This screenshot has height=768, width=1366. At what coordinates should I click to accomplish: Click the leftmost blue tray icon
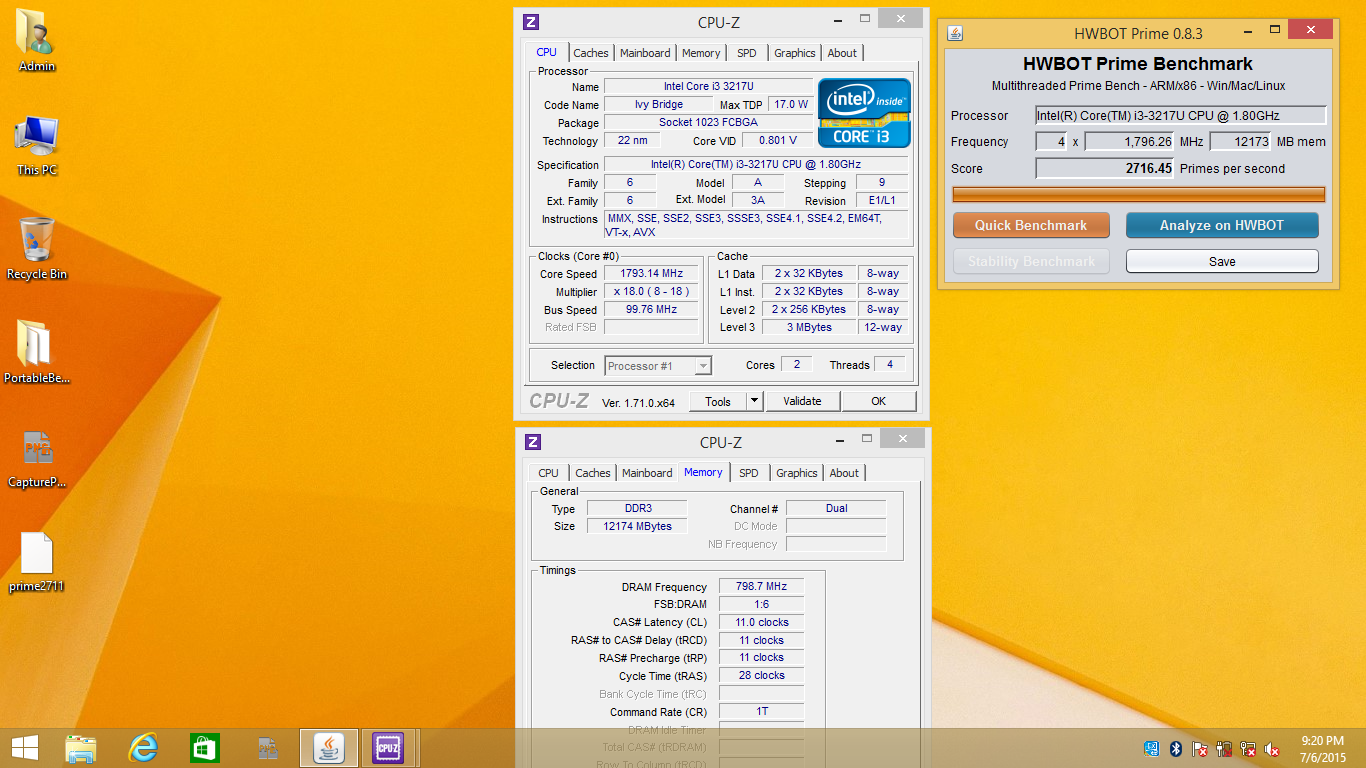click(1152, 749)
